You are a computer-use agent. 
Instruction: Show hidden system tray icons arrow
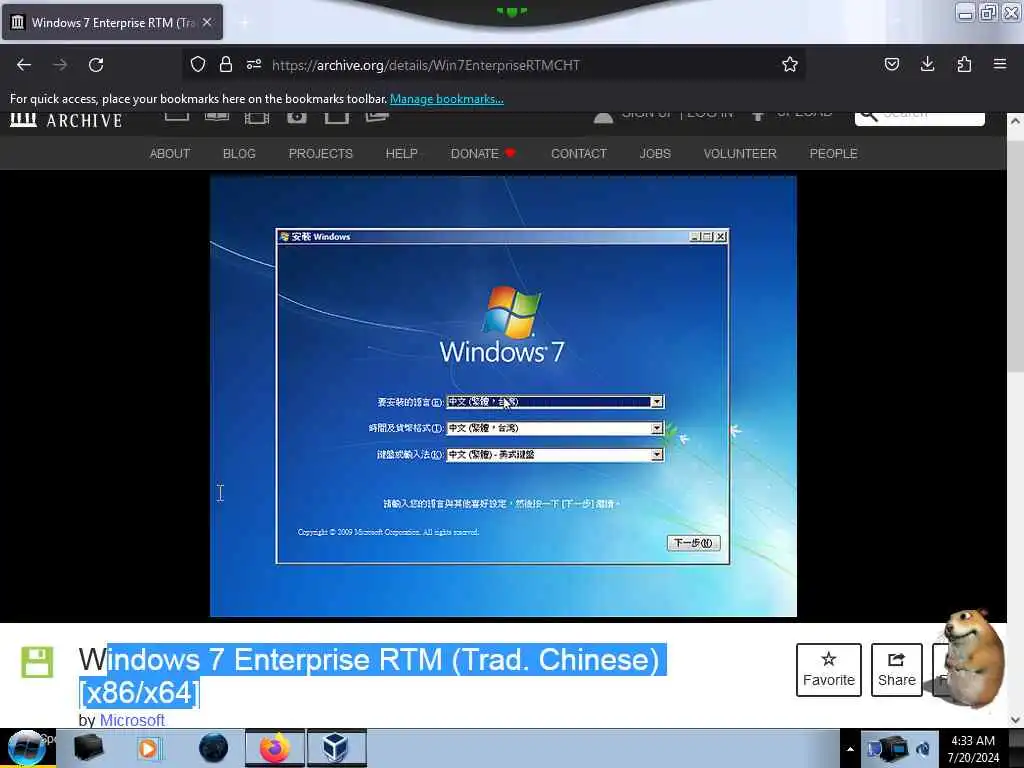pyautogui.click(x=850, y=749)
